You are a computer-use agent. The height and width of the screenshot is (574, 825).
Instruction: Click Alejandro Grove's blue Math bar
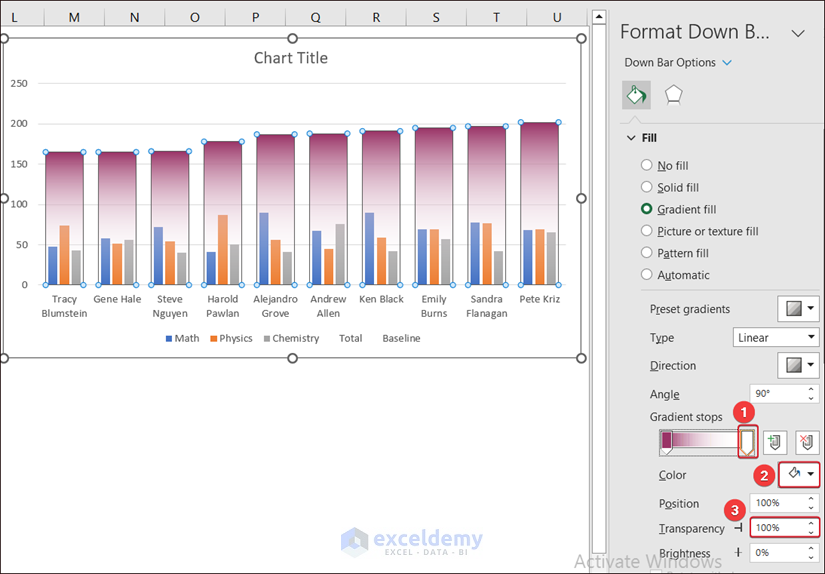tap(264, 248)
